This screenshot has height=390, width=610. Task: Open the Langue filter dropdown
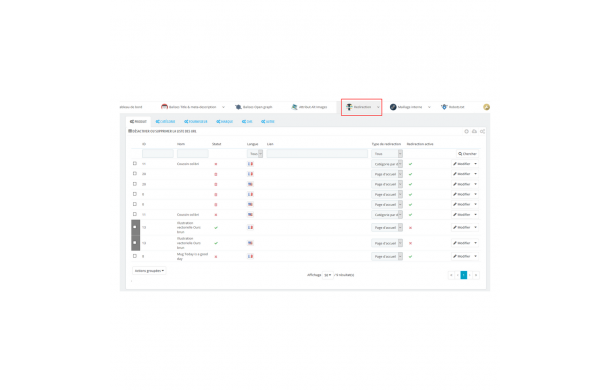255,154
